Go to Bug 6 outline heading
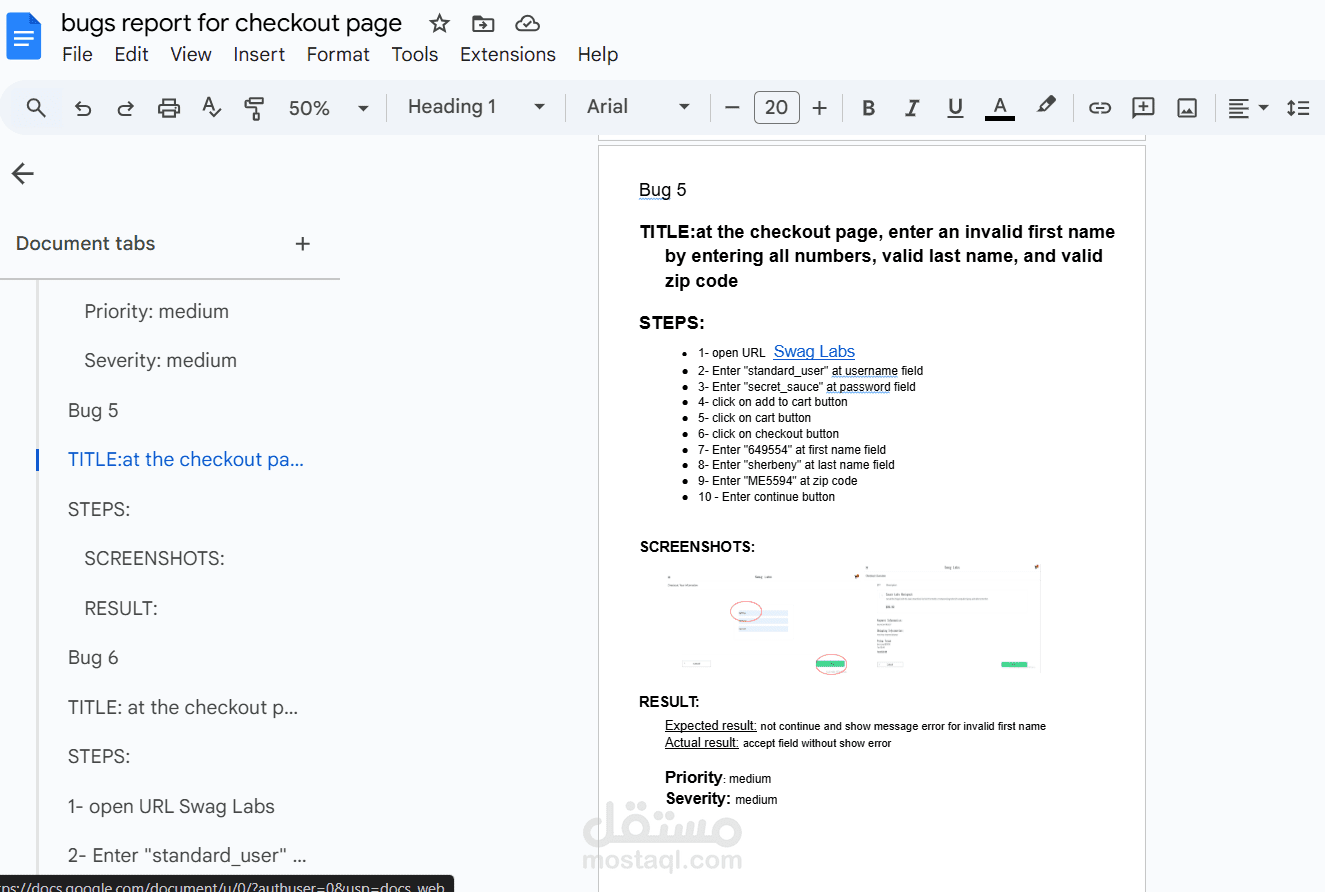Image resolution: width=1325 pixels, height=892 pixels. (x=93, y=657)
